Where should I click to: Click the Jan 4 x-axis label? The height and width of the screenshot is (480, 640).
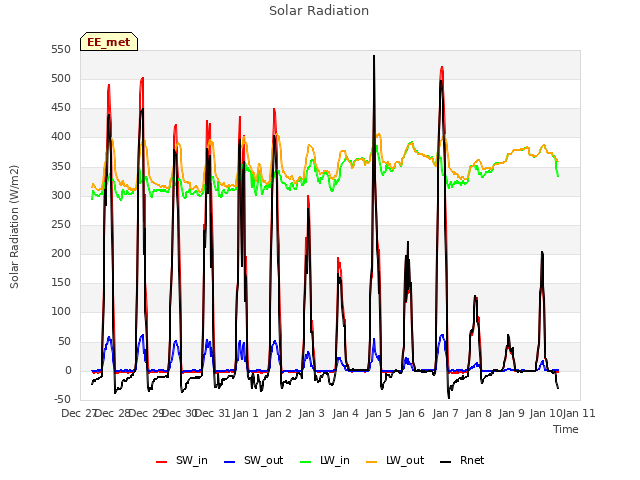pos(345,413)
